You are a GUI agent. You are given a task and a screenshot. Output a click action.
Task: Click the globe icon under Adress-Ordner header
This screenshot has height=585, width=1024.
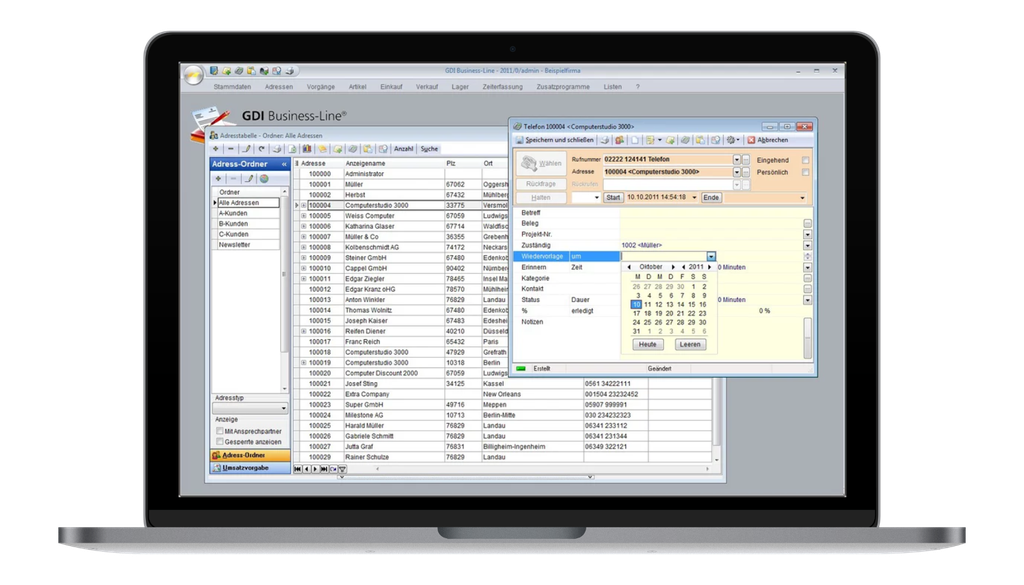coord(264,178)
